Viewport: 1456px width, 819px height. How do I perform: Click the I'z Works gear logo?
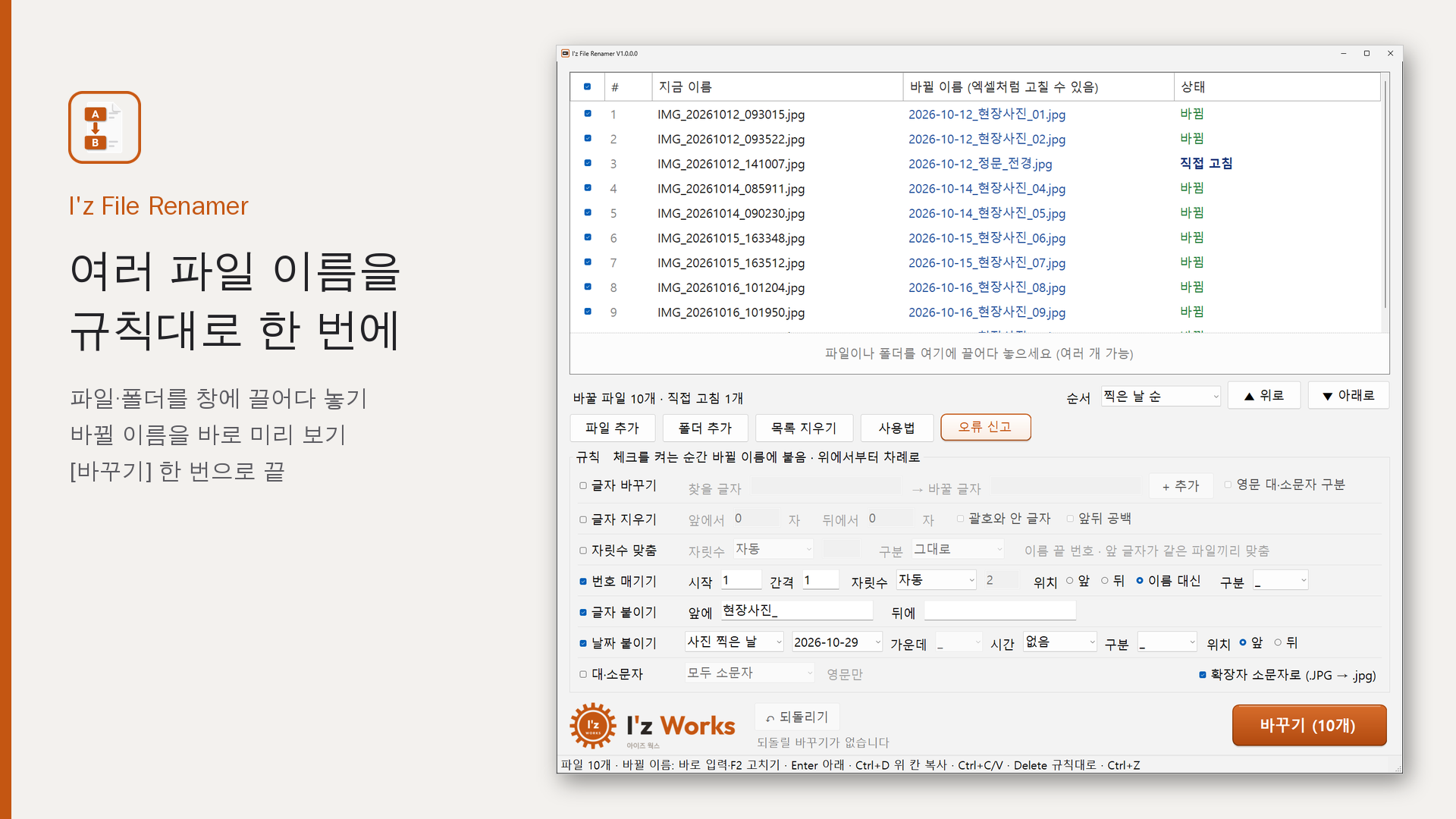[x=592, y=726]
